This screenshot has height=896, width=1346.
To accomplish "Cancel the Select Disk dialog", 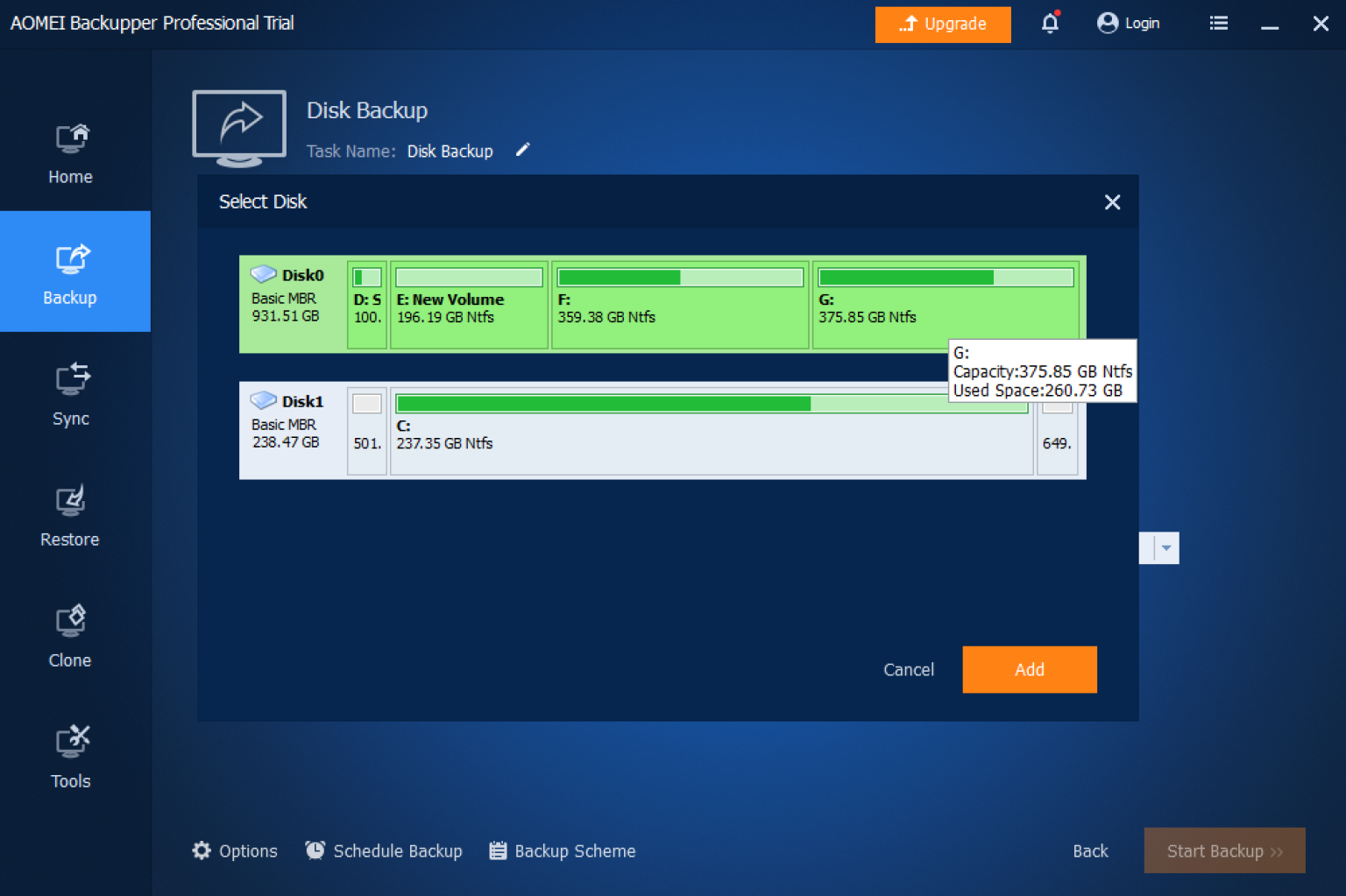I will [908, 669].
